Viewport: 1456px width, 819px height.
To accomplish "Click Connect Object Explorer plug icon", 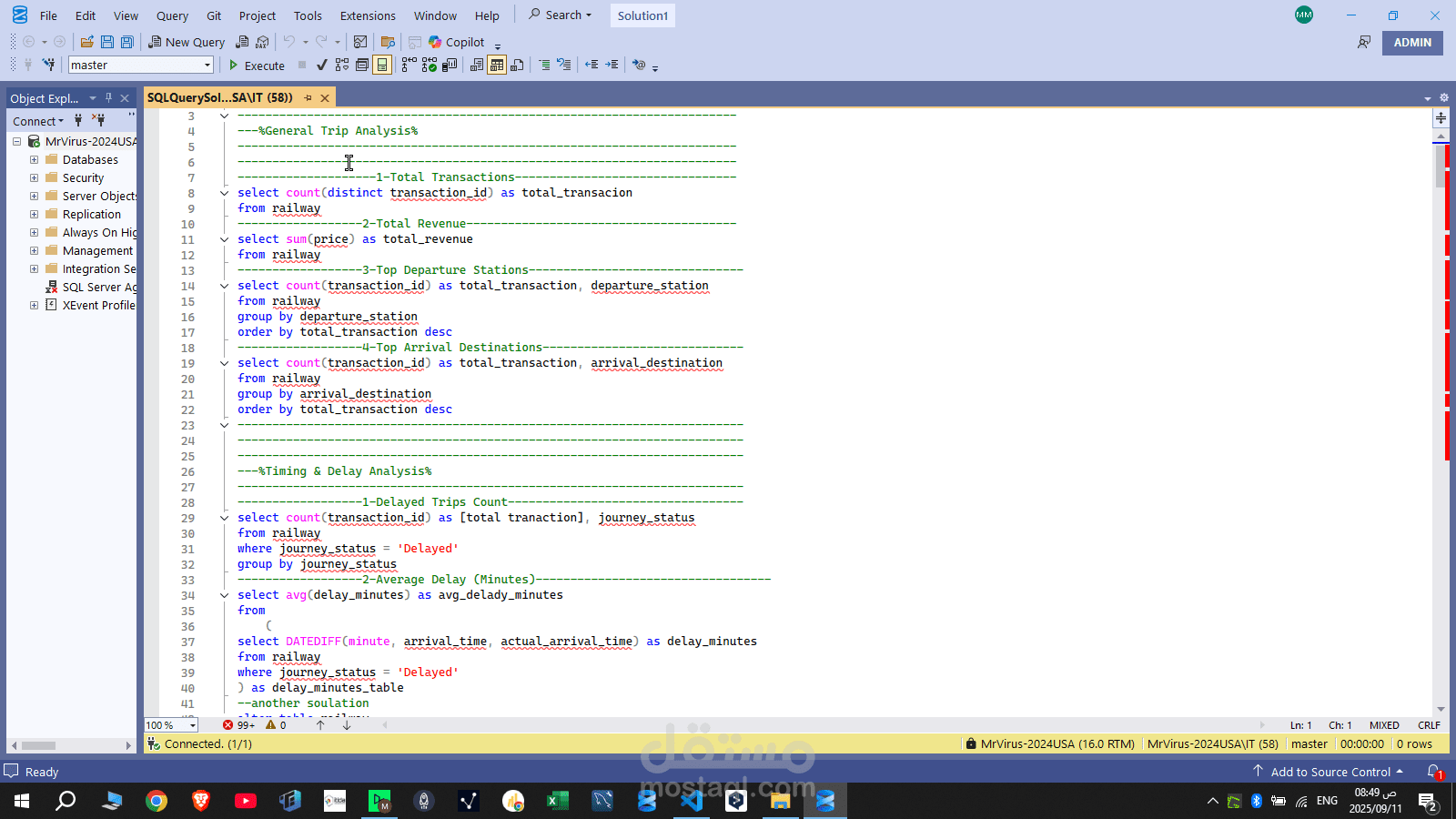I will click(x=78, y=120).
